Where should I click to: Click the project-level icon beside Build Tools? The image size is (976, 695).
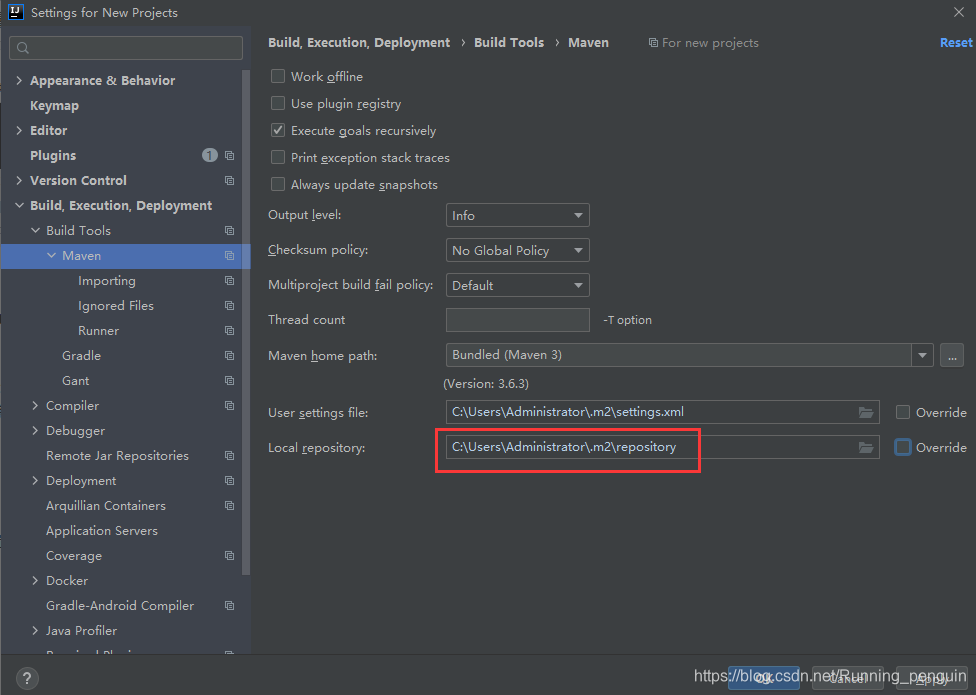tap(229, 230)
